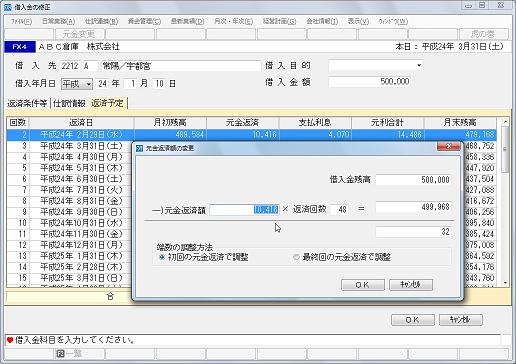Screen dimensions: 516x364
Task: Select row 平成24年 2月29日(水)
Action: tap(251, 135)
